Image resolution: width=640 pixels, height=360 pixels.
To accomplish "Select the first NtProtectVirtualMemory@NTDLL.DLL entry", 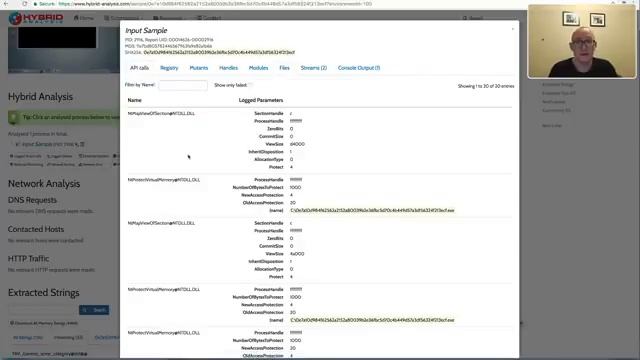I will coord(164,180).
